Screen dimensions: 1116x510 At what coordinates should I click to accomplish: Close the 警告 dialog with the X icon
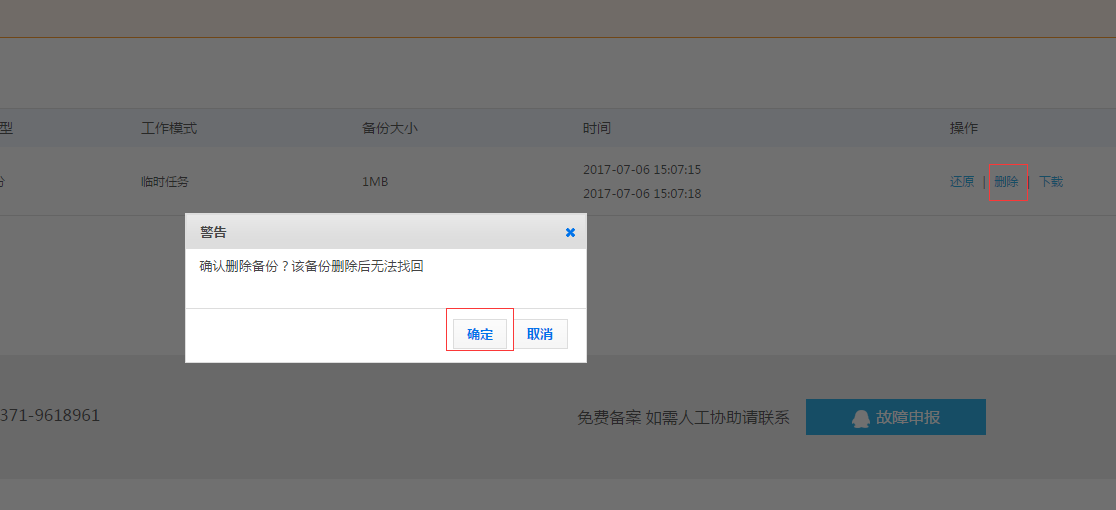570,232
